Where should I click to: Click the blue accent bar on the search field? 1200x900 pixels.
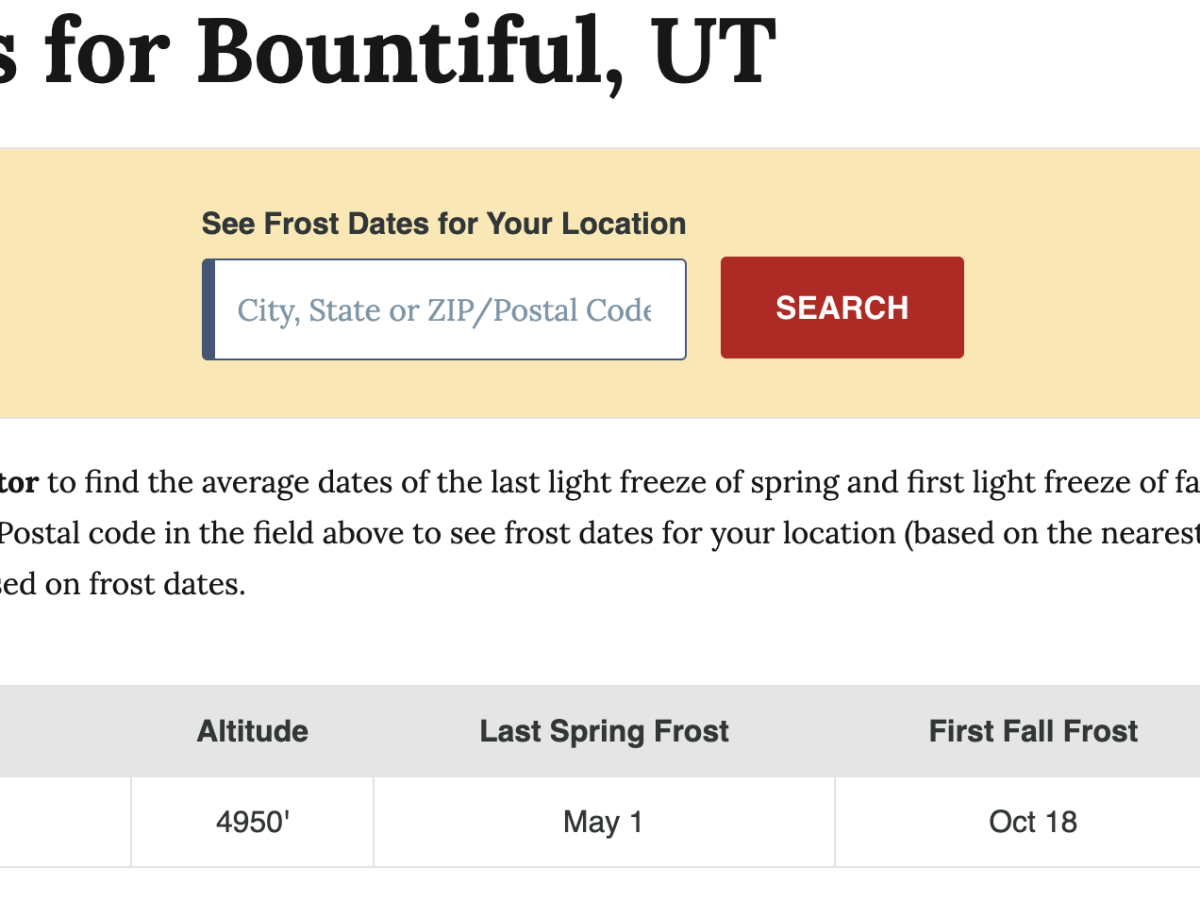pyautogui.click(x=208, y=310)
